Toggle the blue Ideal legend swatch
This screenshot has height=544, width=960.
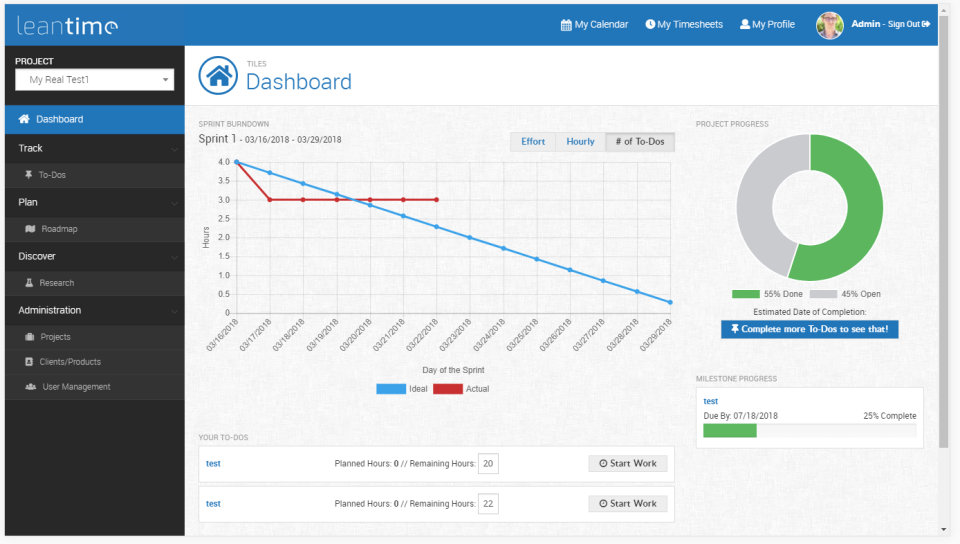point(391,389)
